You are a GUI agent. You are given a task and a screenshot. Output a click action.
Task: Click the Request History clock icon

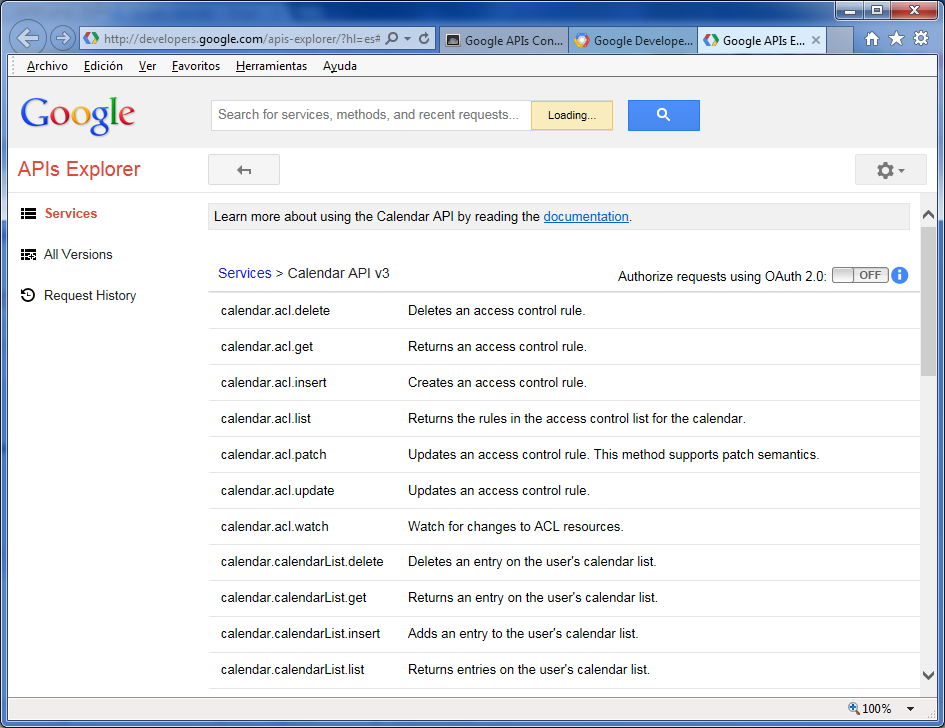point(28,295)
